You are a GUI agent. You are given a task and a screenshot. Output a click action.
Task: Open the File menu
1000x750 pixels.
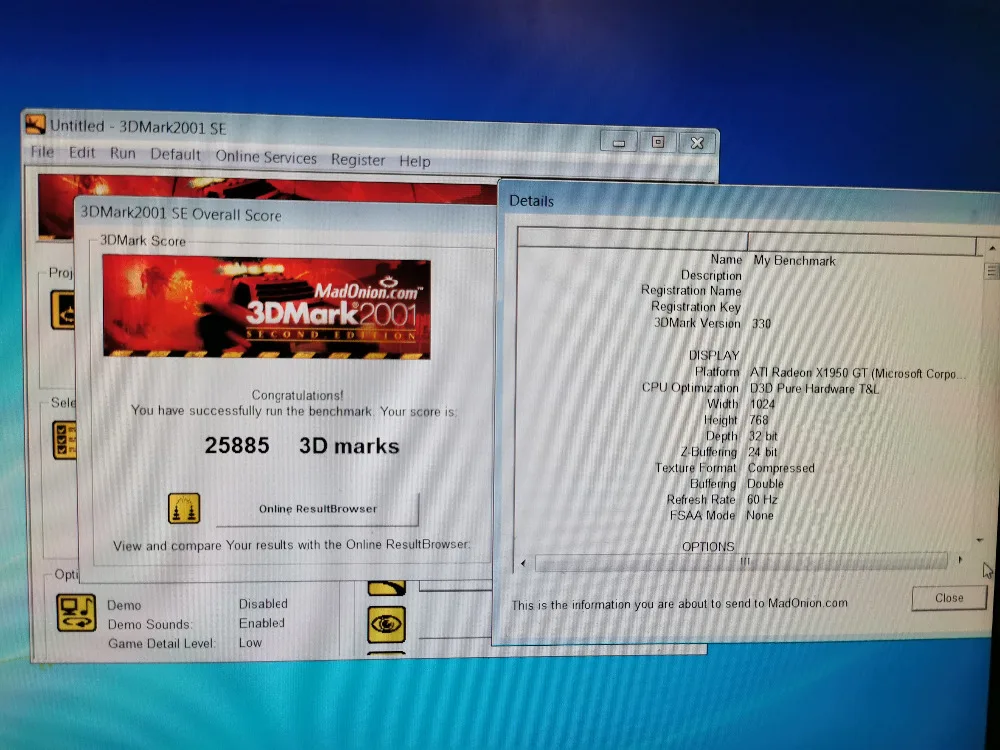coord(42,152)
